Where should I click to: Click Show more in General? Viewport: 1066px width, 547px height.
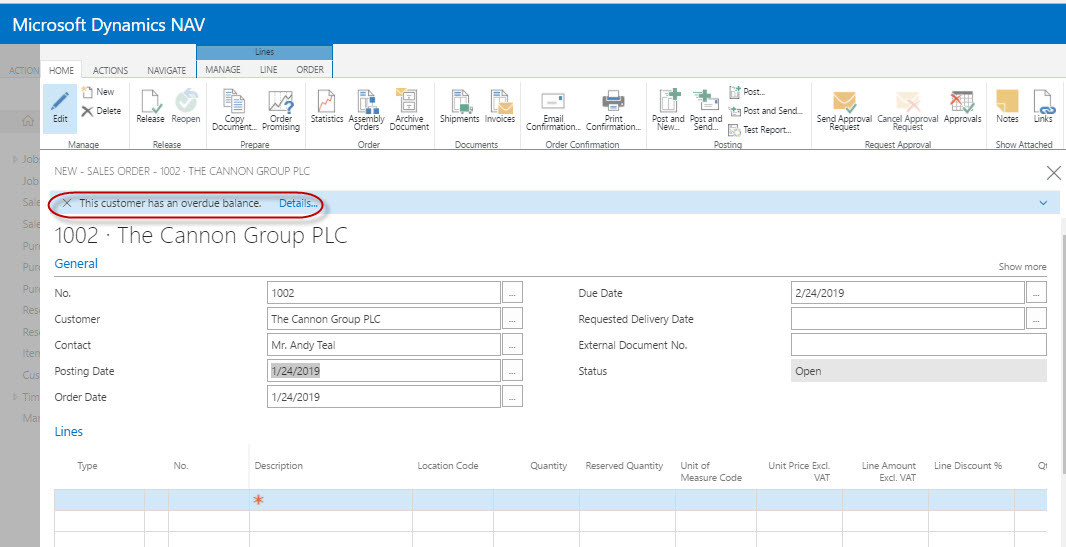(1022, 267)
